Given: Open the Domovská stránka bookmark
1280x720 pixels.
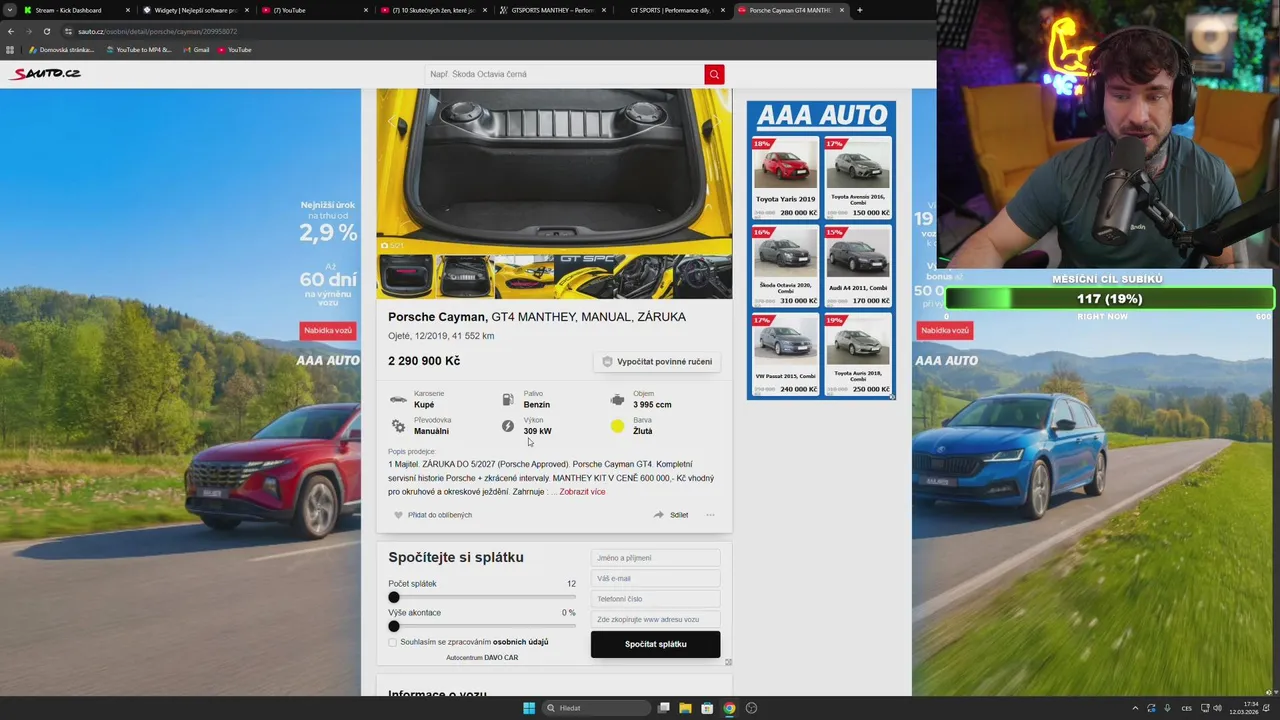Looking at the screenshot, I should pos(62,50).
